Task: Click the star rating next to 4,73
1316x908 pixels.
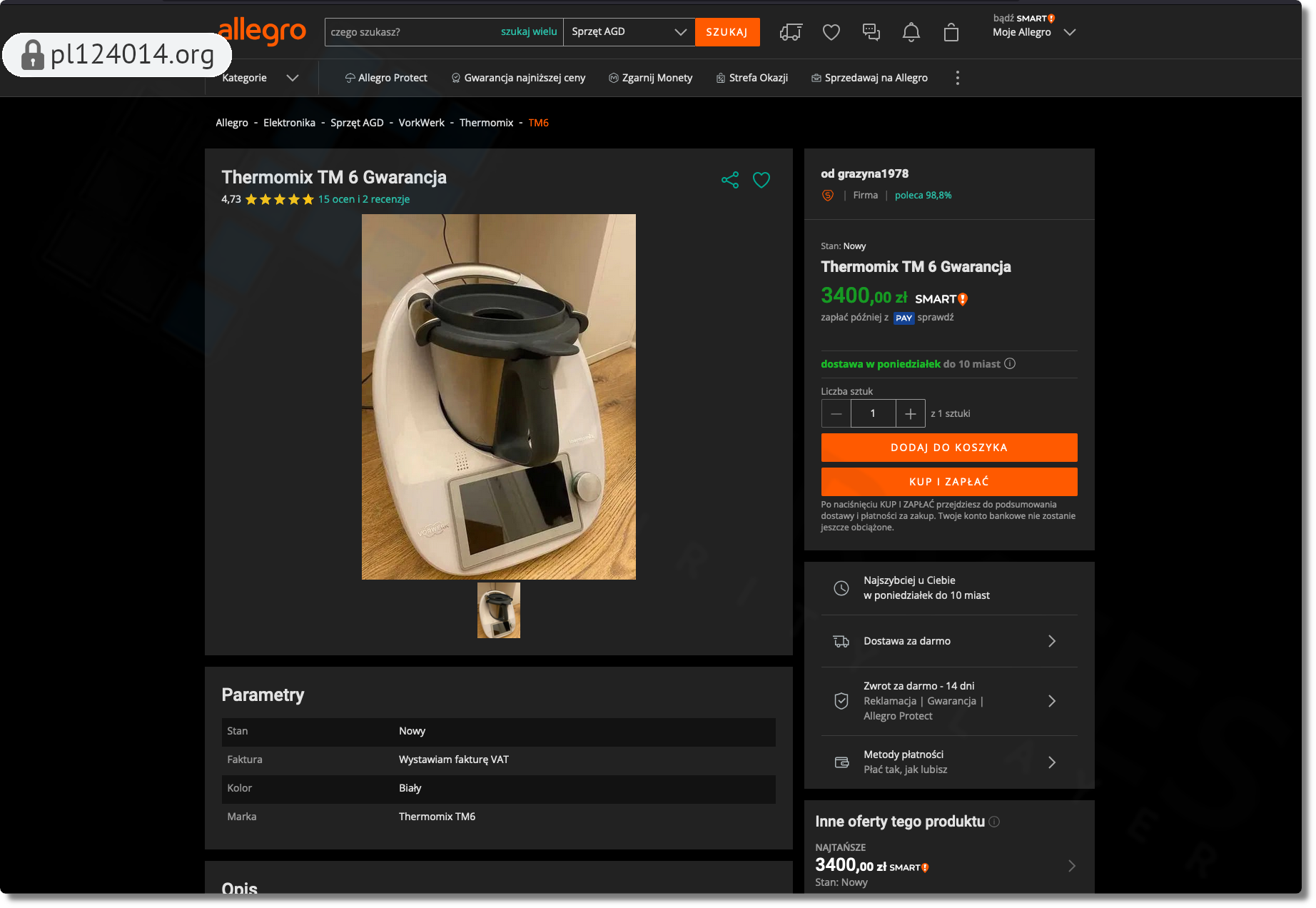Action: (x=279, y=199)
